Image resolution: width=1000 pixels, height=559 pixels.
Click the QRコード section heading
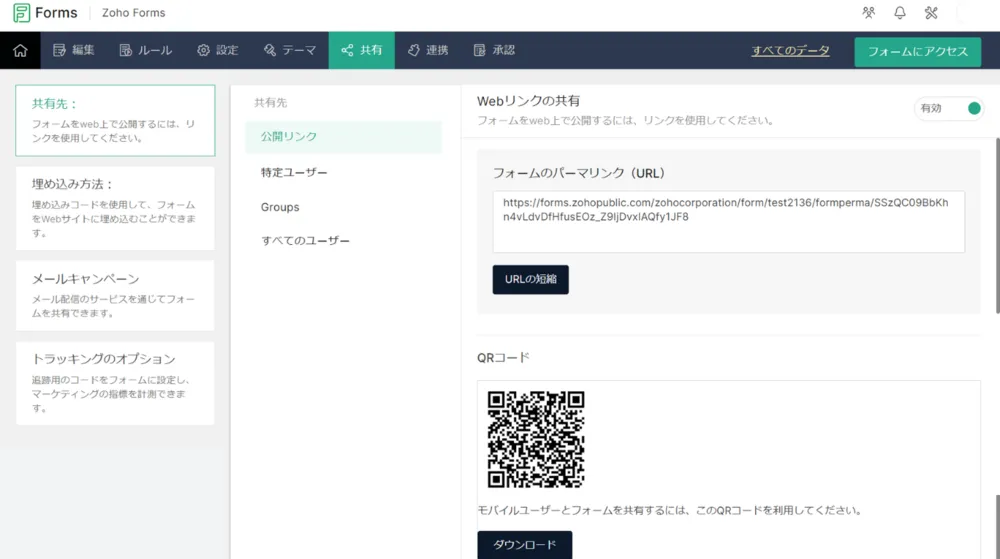point(503,358)
